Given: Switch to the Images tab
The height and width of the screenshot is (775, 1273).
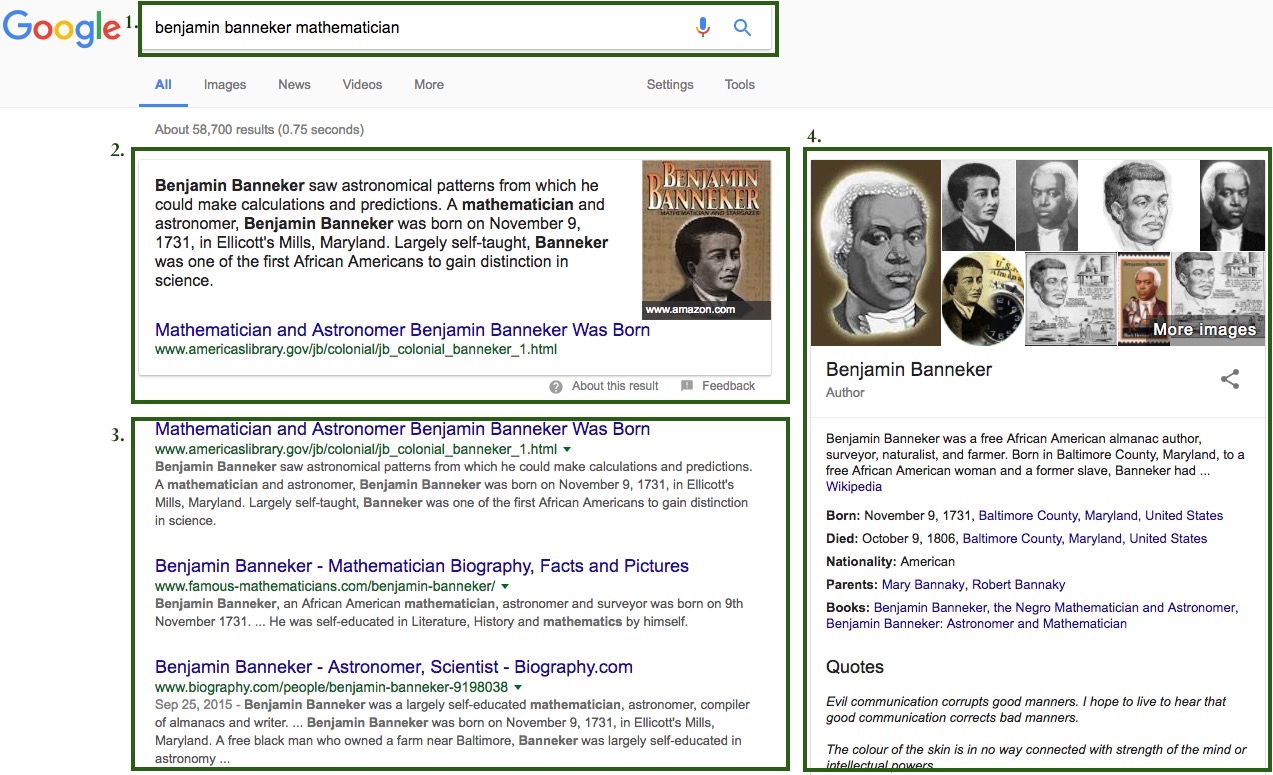Looking at the screenshot, I should click(x=225, y=85).
